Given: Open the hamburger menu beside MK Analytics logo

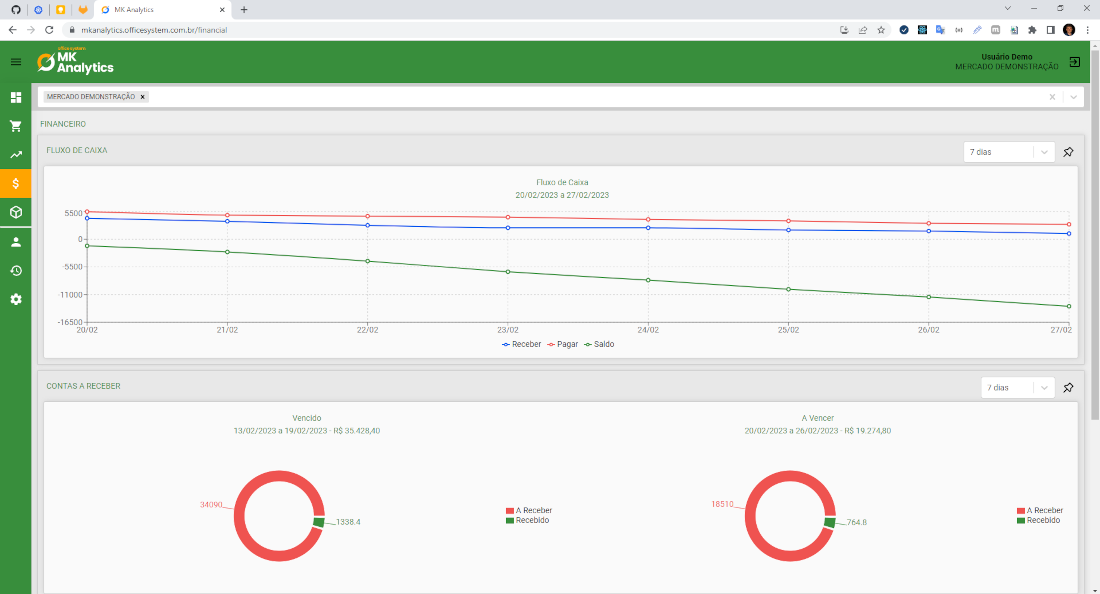Looking at the screenshot, I should coord(14,61).
